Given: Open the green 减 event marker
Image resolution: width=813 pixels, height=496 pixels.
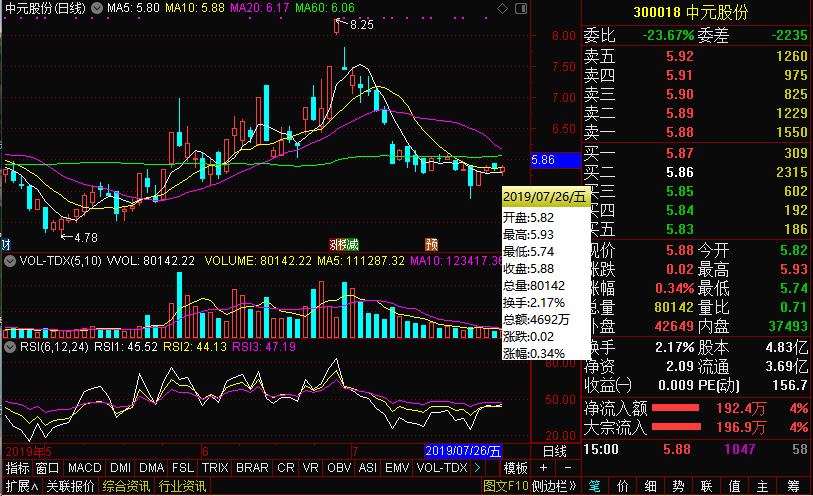Looking at the screenshot, I should click(x=353, y=244).
